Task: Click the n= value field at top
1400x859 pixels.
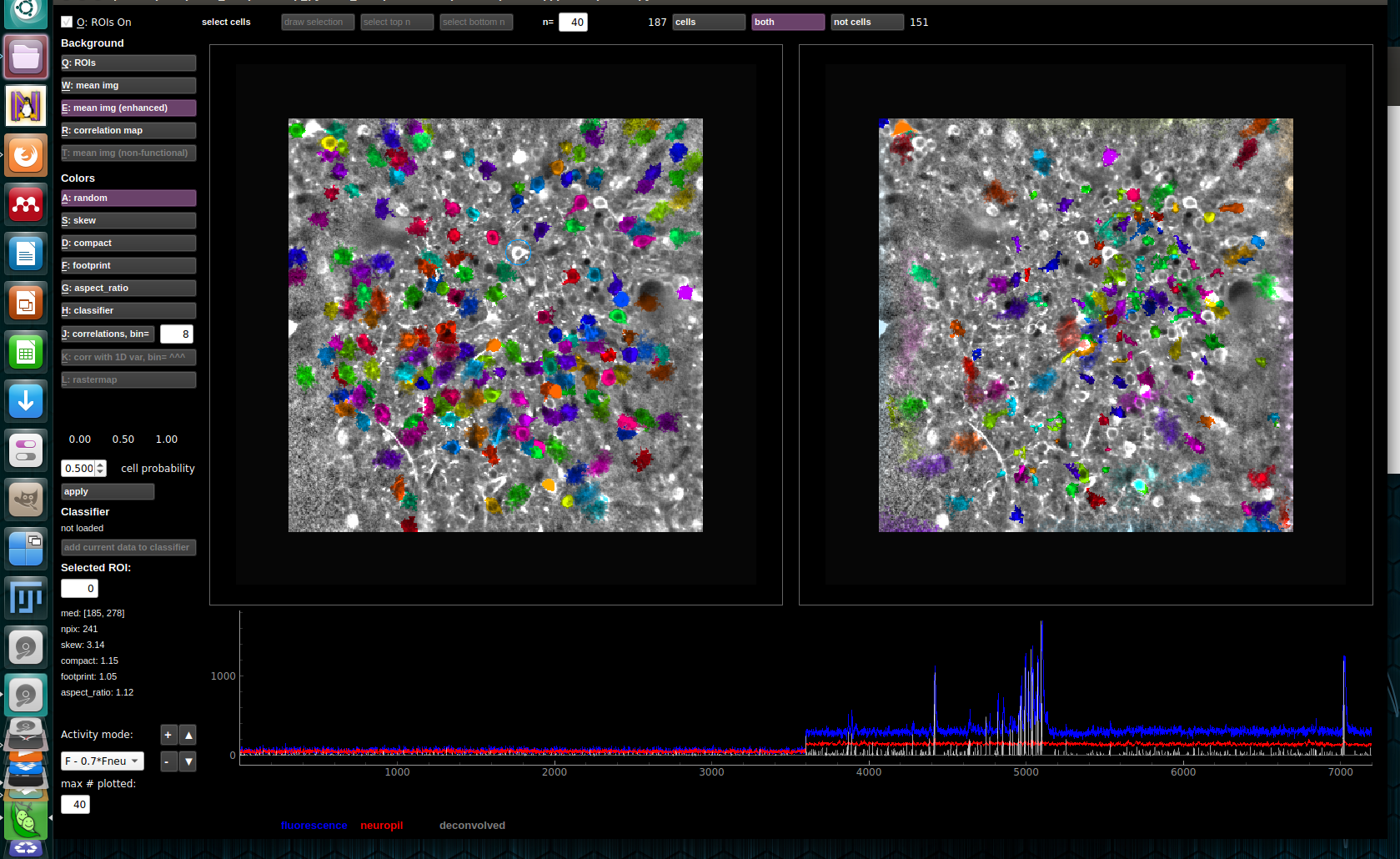Action: point(573,23)
